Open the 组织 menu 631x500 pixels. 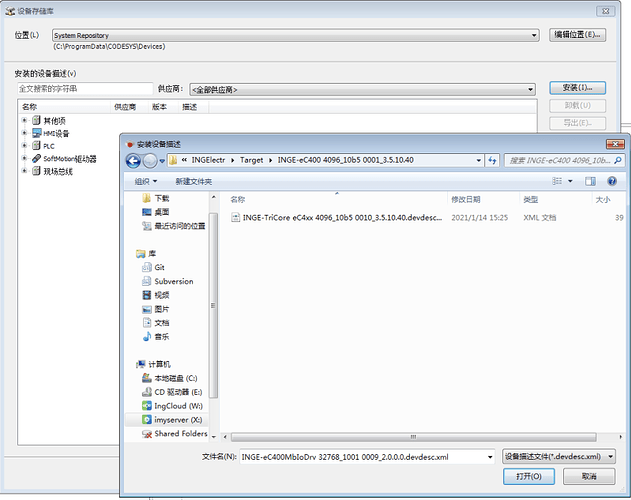pos(146,182)
